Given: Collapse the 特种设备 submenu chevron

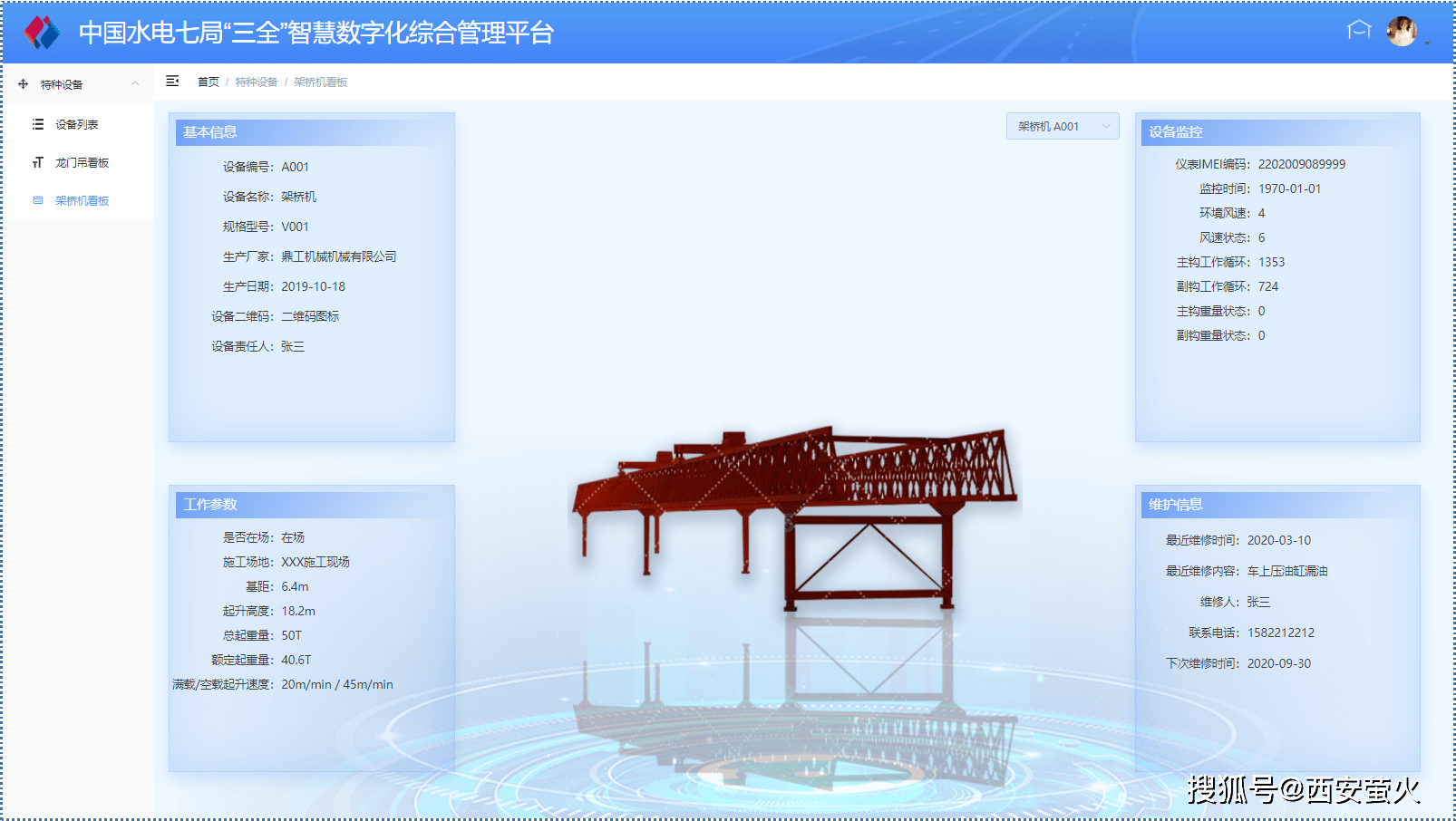Looking at the screenshot, I should tap(135, 83).
